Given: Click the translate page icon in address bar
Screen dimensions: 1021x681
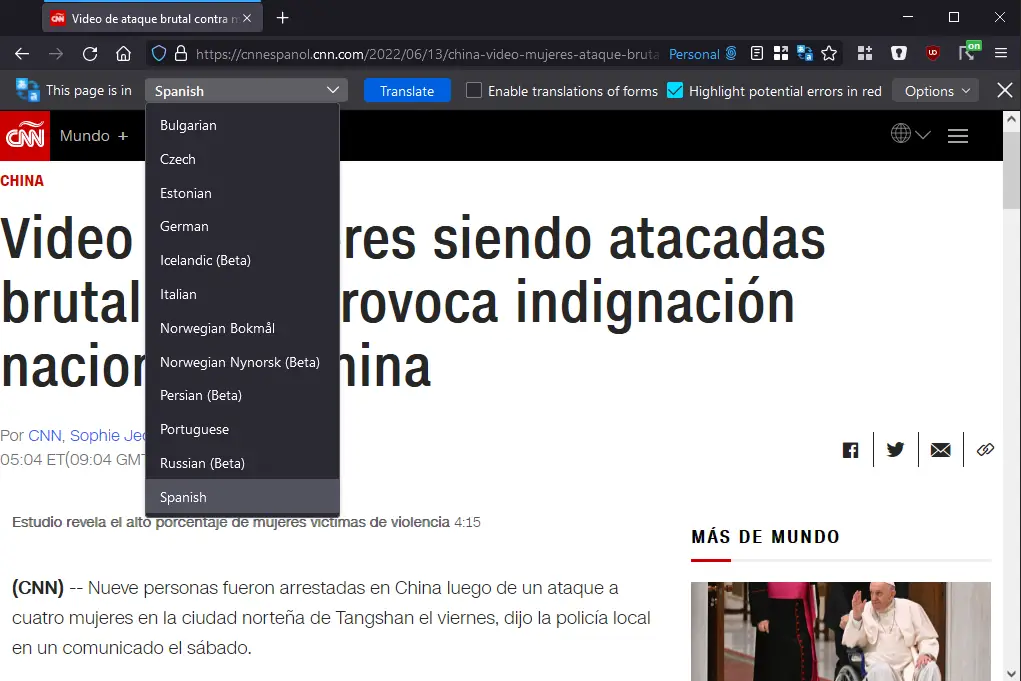Looking at the screenshot, I should click(x=805, y=53).
